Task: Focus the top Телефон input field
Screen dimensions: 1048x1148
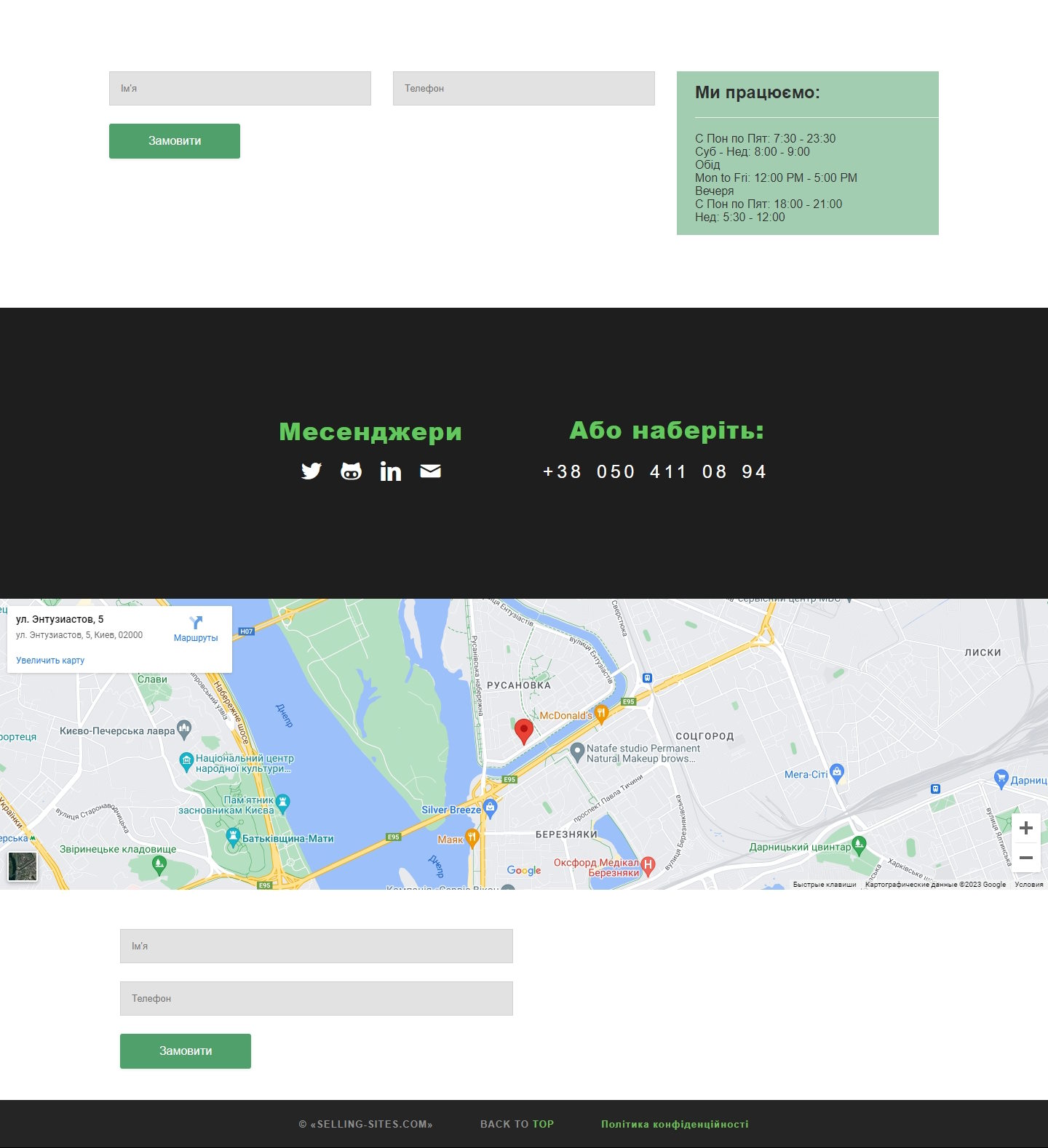Action: 524,88
